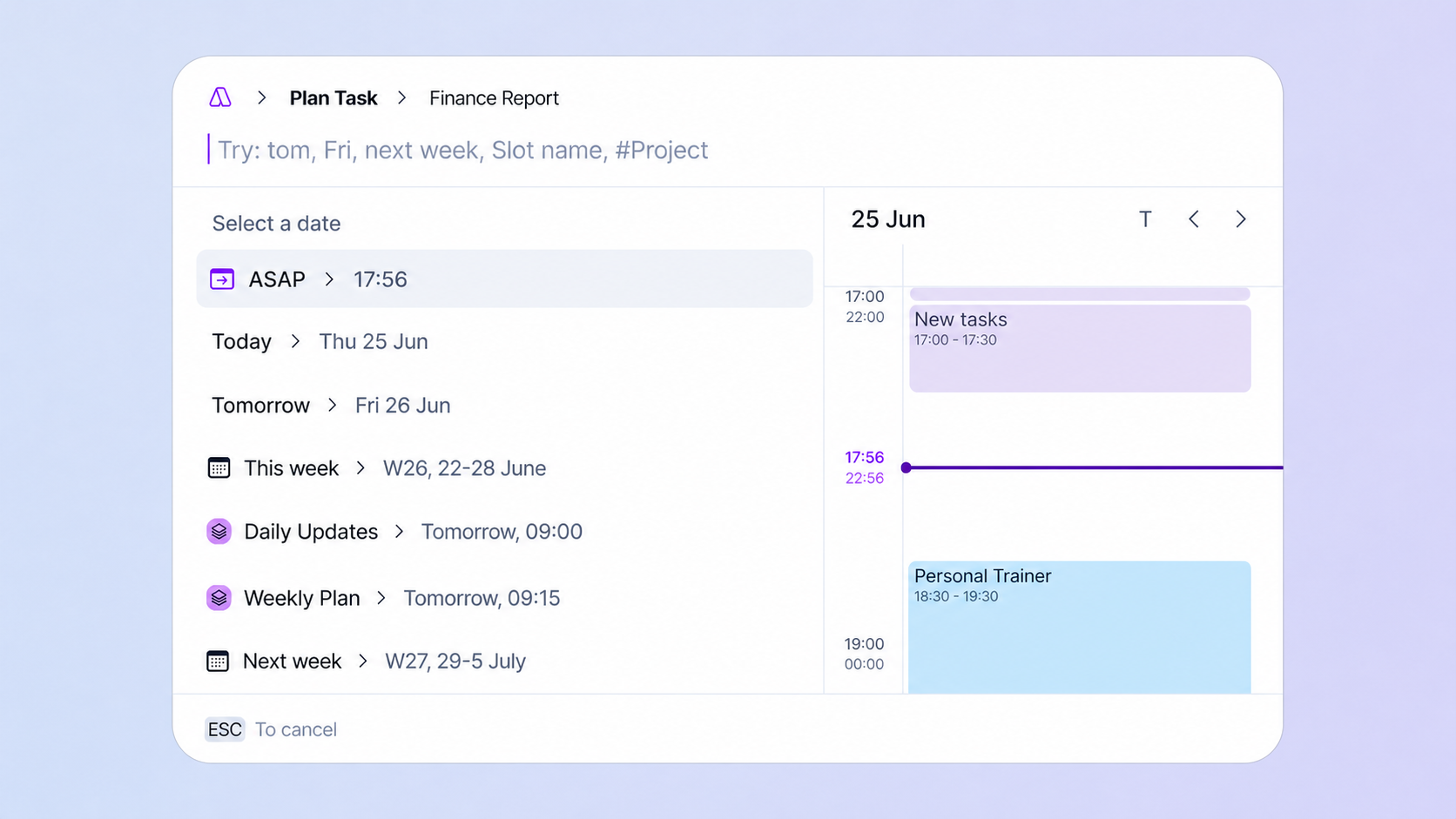Click the 17:56 current time line marker

coord(1093,467)
